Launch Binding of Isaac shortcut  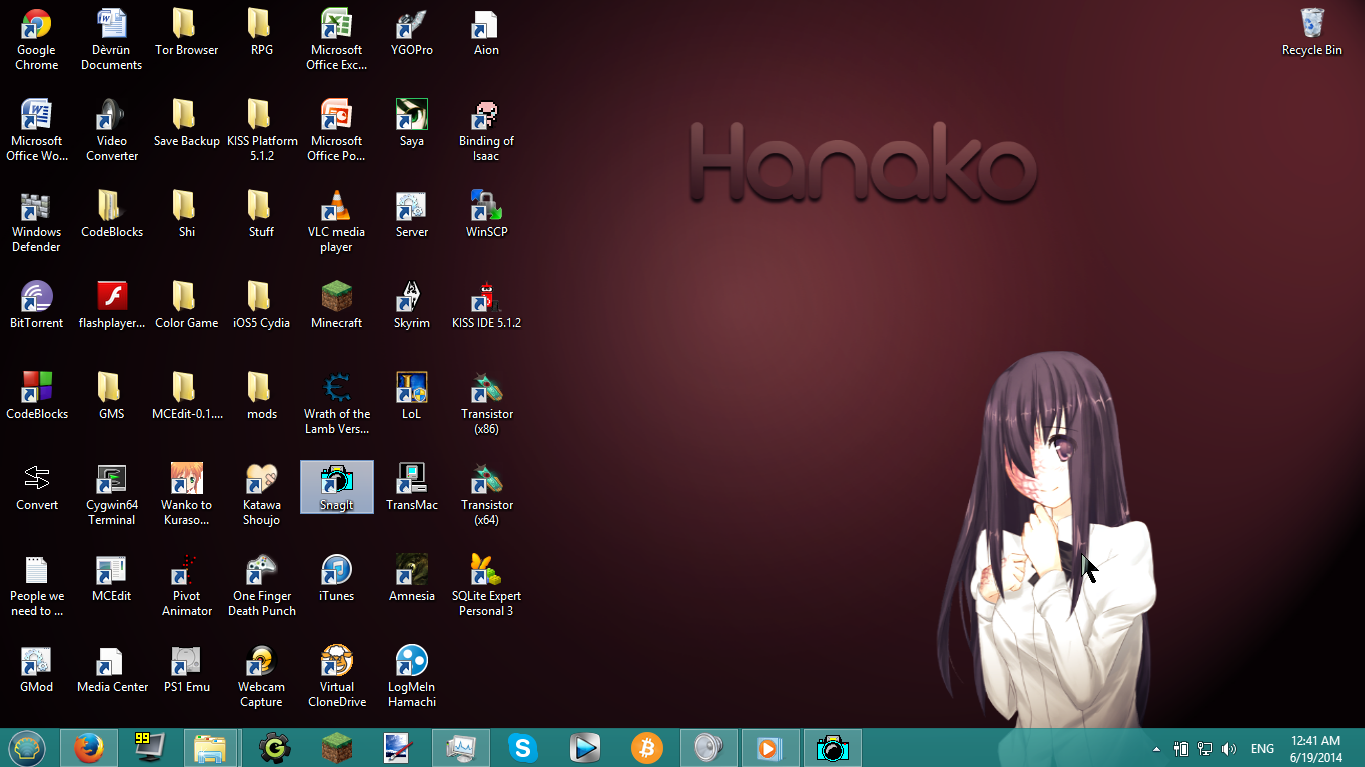tap(487, 131)
